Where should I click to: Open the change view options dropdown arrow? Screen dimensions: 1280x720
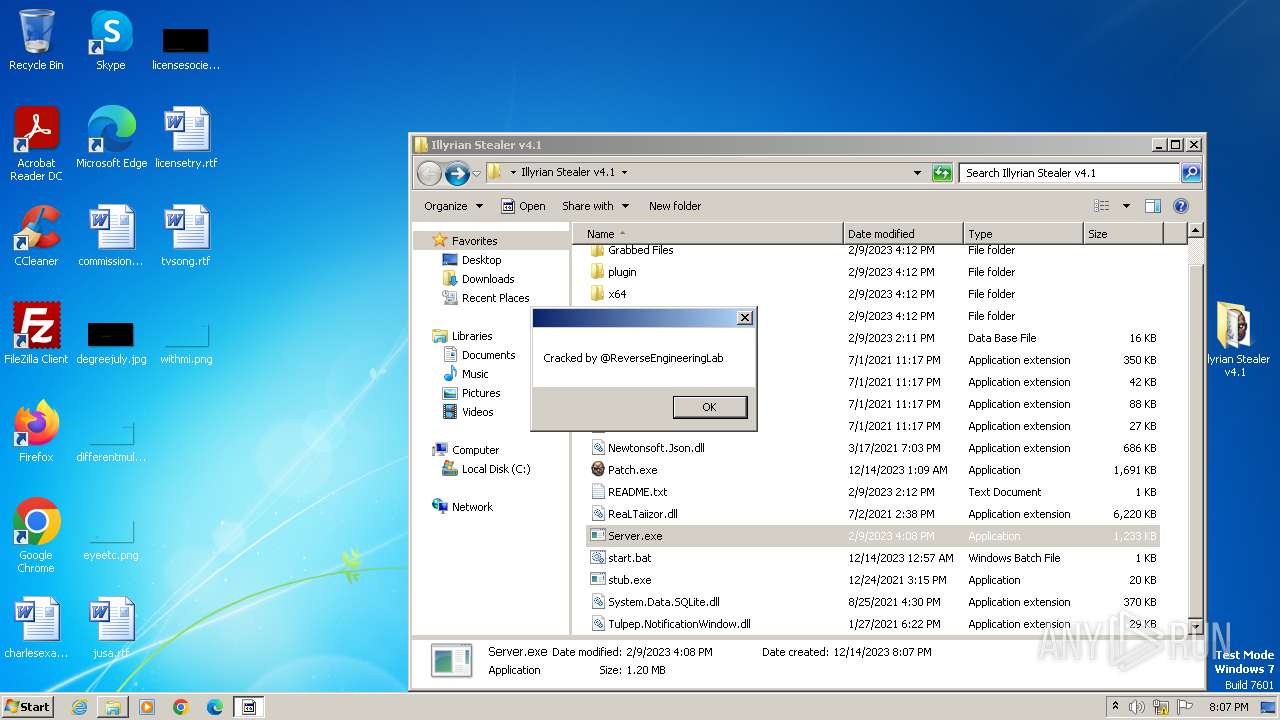tap(1126, 206)
